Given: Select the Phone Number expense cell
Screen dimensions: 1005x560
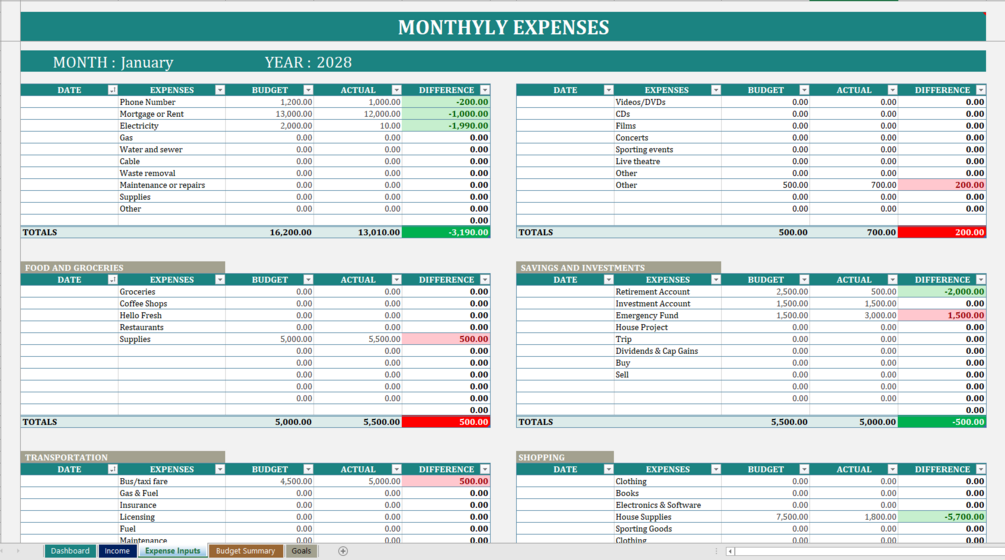Looking at the screenshot, I should click(x=172, y=102).
